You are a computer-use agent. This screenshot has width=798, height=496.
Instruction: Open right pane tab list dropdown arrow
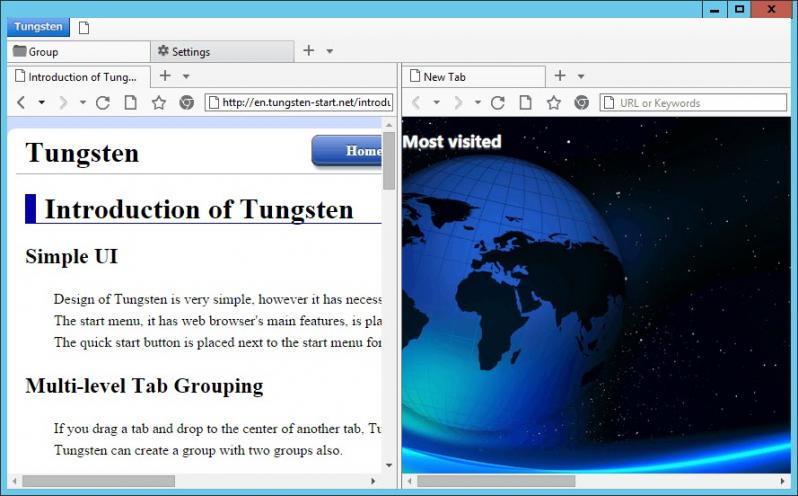coord(581,76)
